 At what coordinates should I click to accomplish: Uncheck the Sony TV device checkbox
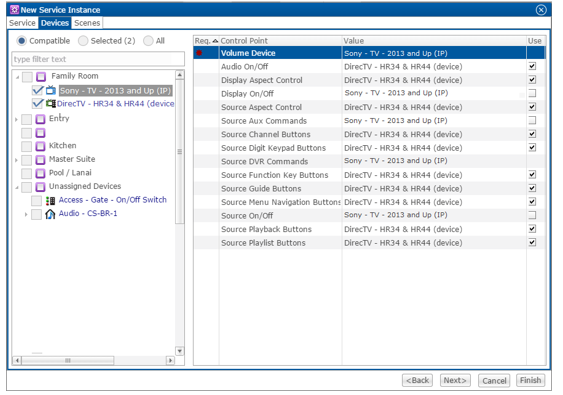[37, 90]
